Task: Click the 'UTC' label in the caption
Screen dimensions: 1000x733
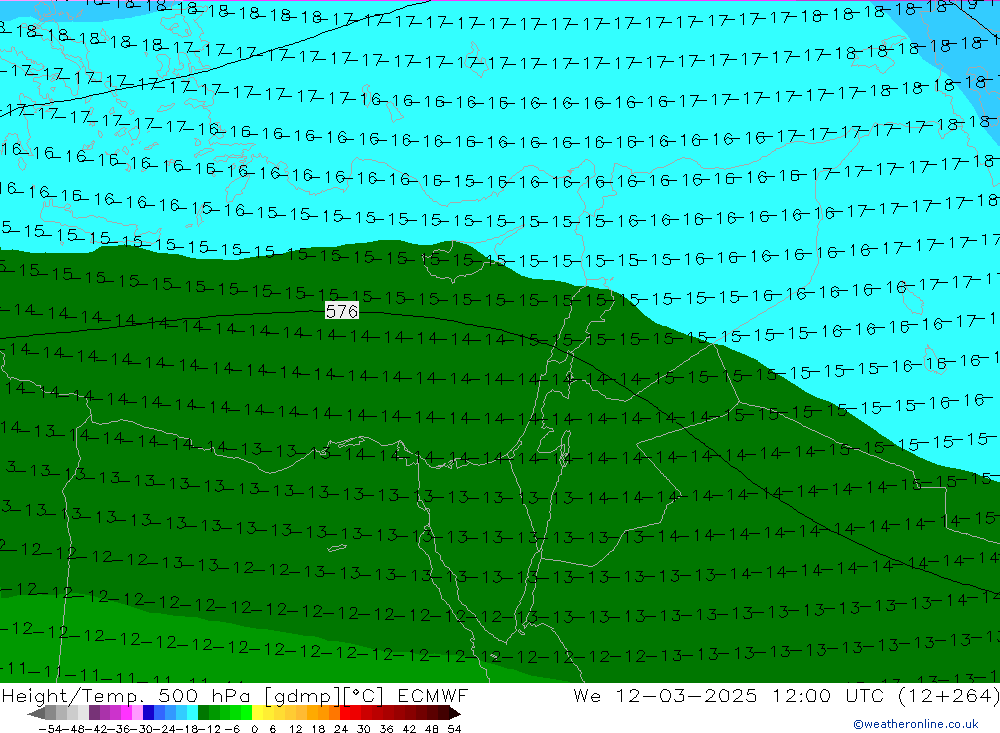Action: pyautogui.click(x=865, y=695)
